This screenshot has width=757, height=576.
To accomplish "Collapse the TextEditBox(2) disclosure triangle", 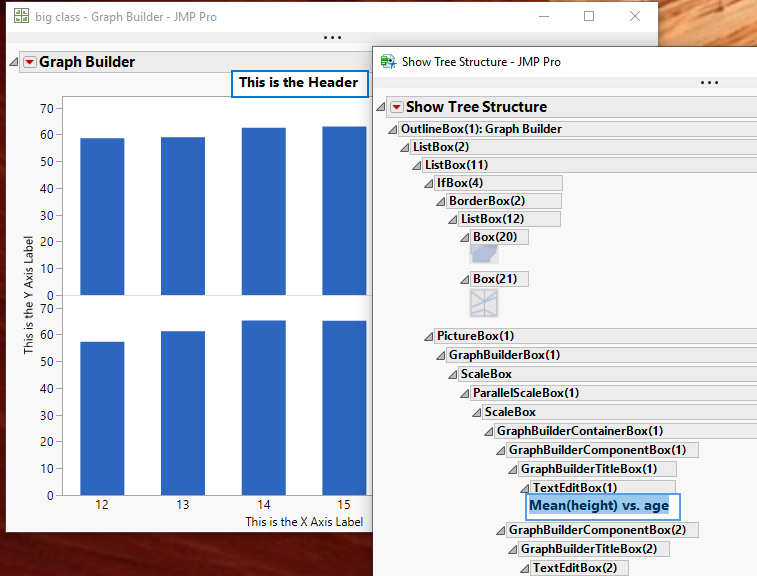I will (525, 569).
